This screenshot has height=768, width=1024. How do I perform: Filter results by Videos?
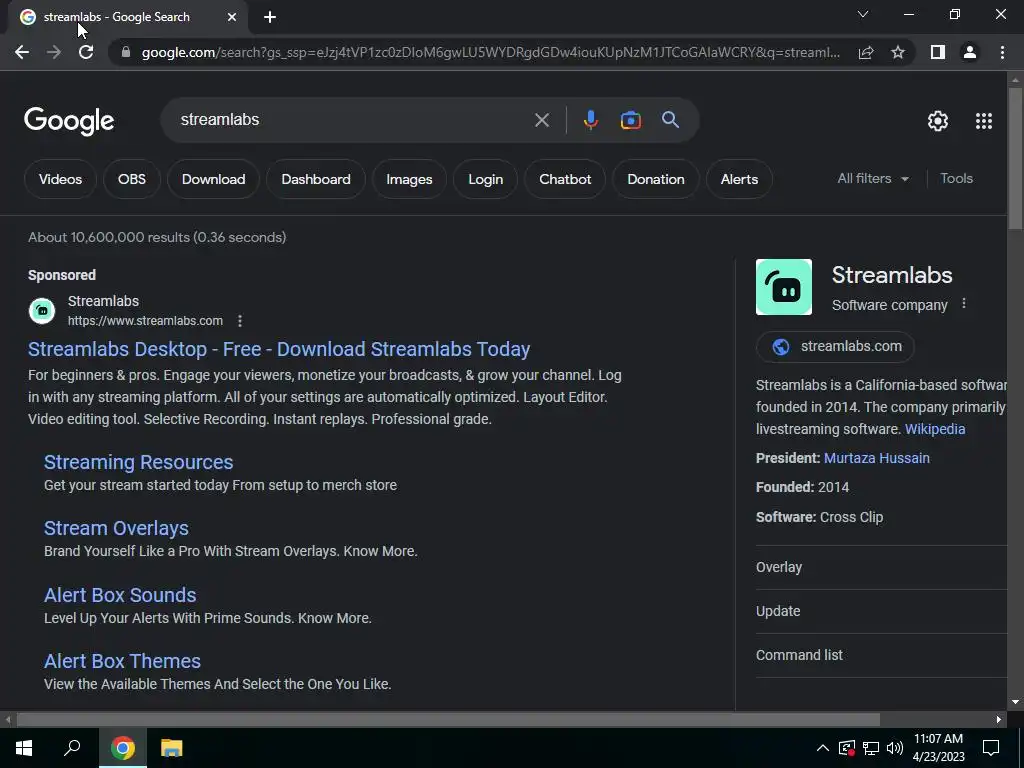click(x=60, y=179)
